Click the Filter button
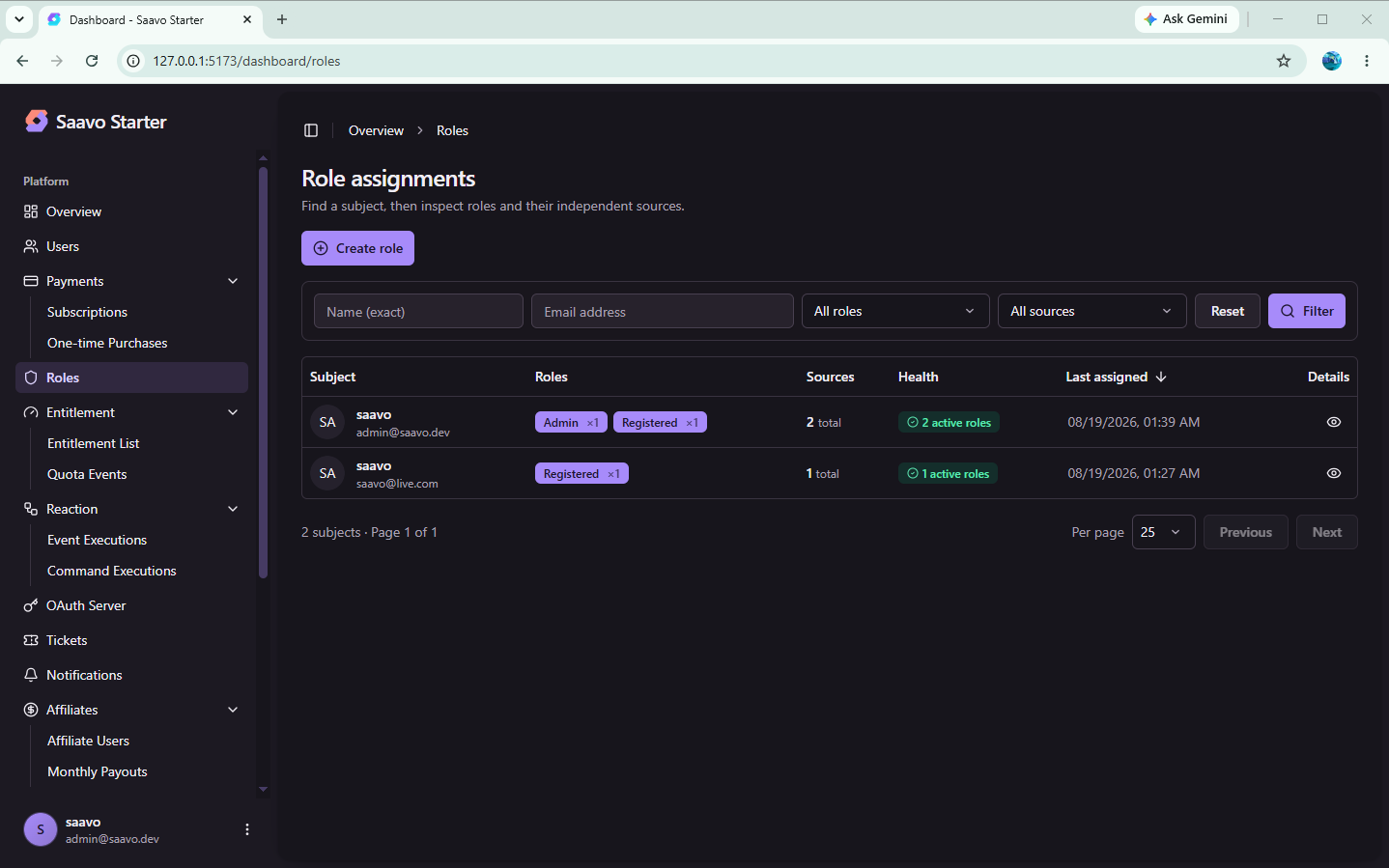 [1307, 311]
